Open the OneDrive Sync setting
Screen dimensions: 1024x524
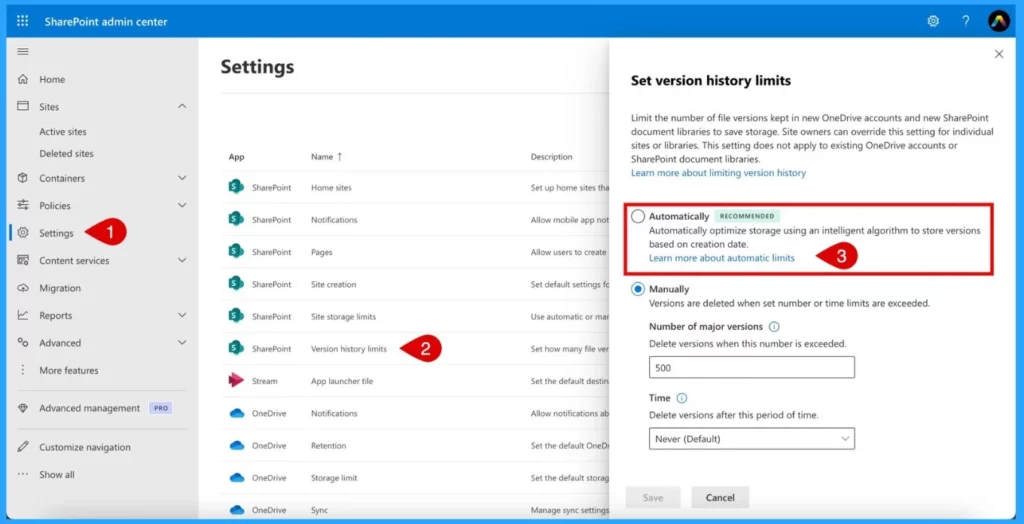pos(319,510)
